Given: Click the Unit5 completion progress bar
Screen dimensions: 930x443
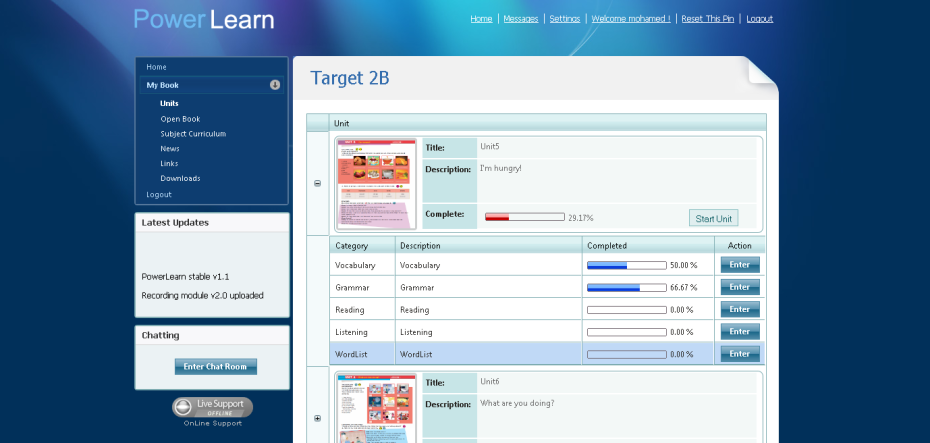Looking at the screenshot, I should [x=523, y=217].
